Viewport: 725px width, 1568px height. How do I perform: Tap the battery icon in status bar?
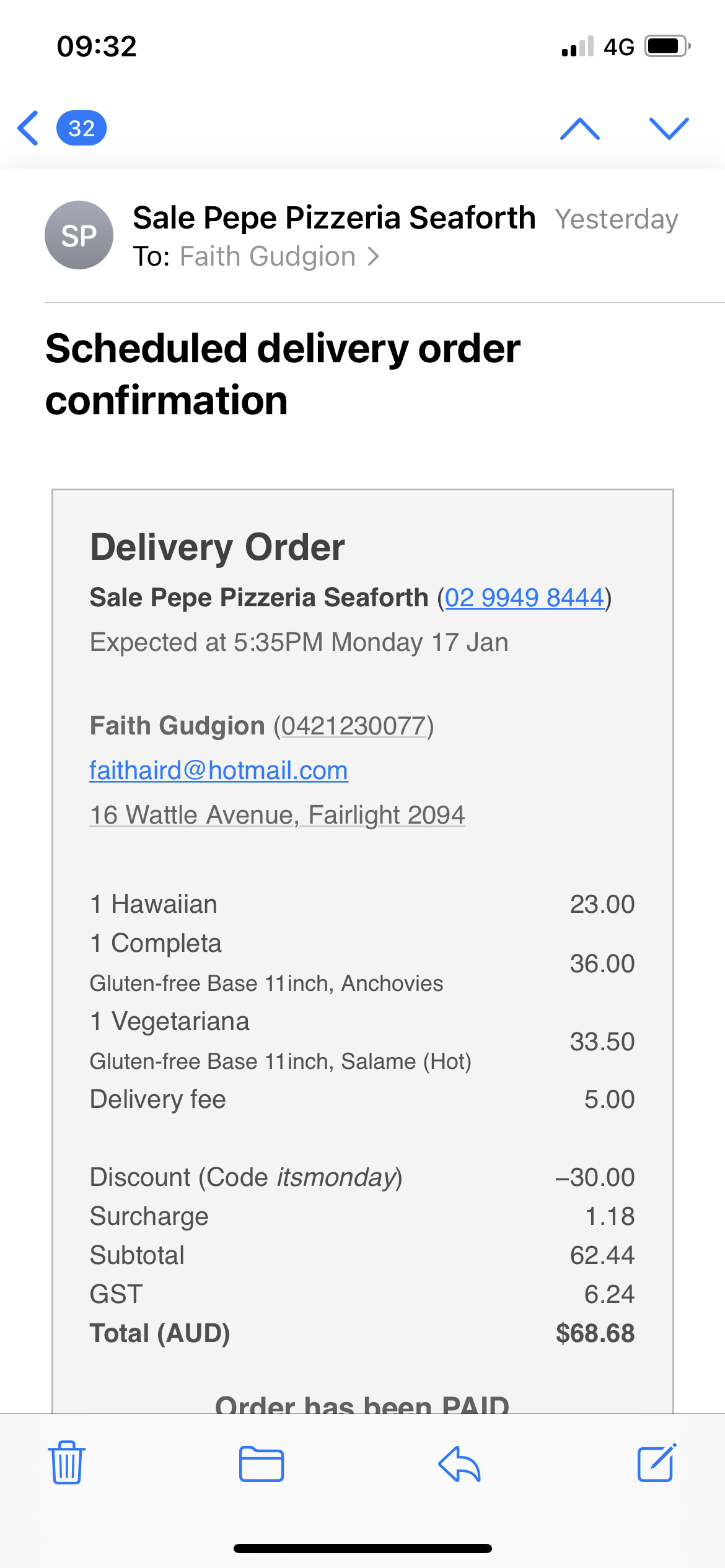point(667,46)
